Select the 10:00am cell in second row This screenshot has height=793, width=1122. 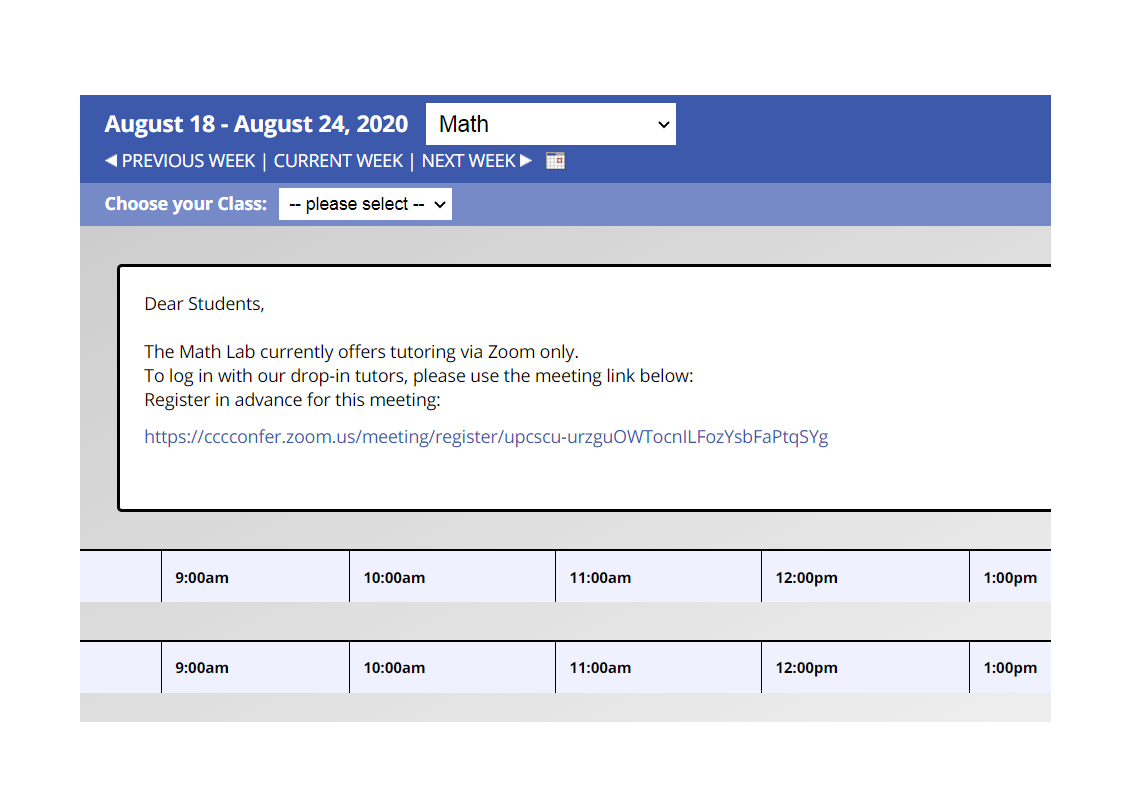click(452, 667)
